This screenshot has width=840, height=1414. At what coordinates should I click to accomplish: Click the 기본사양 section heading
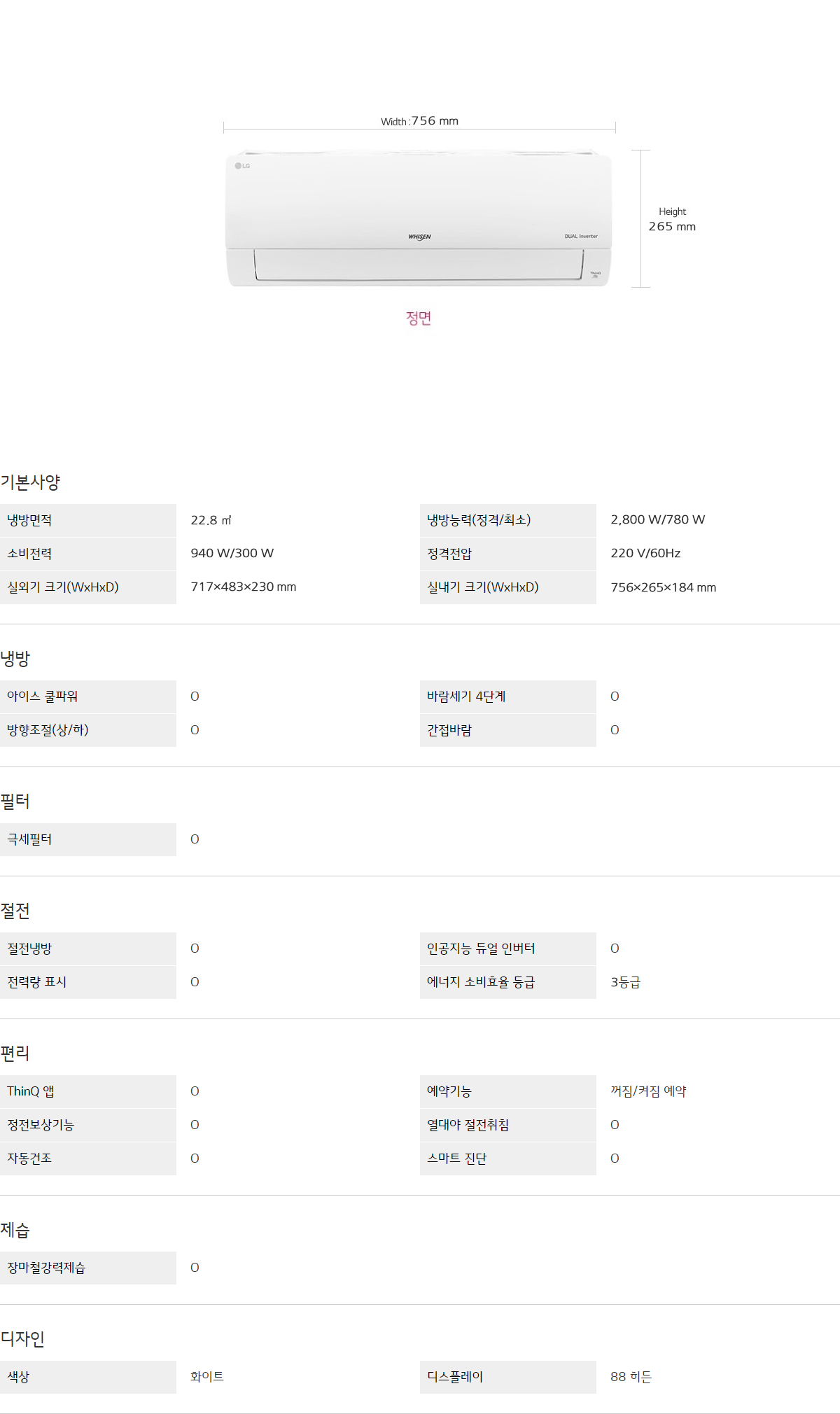[x=30, y=482]
